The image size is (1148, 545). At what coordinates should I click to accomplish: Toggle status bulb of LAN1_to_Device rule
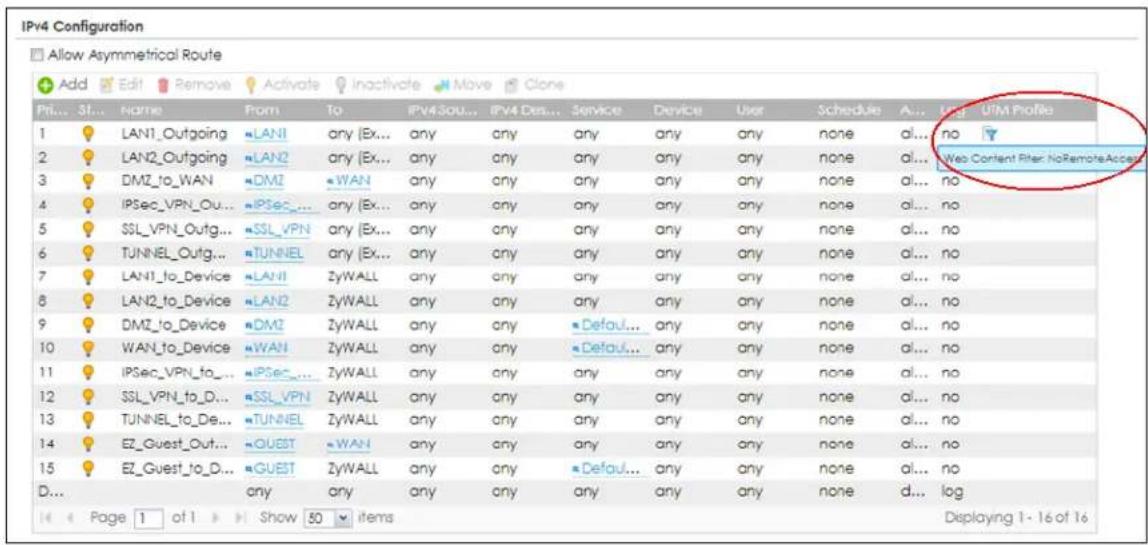pos(90,275)
